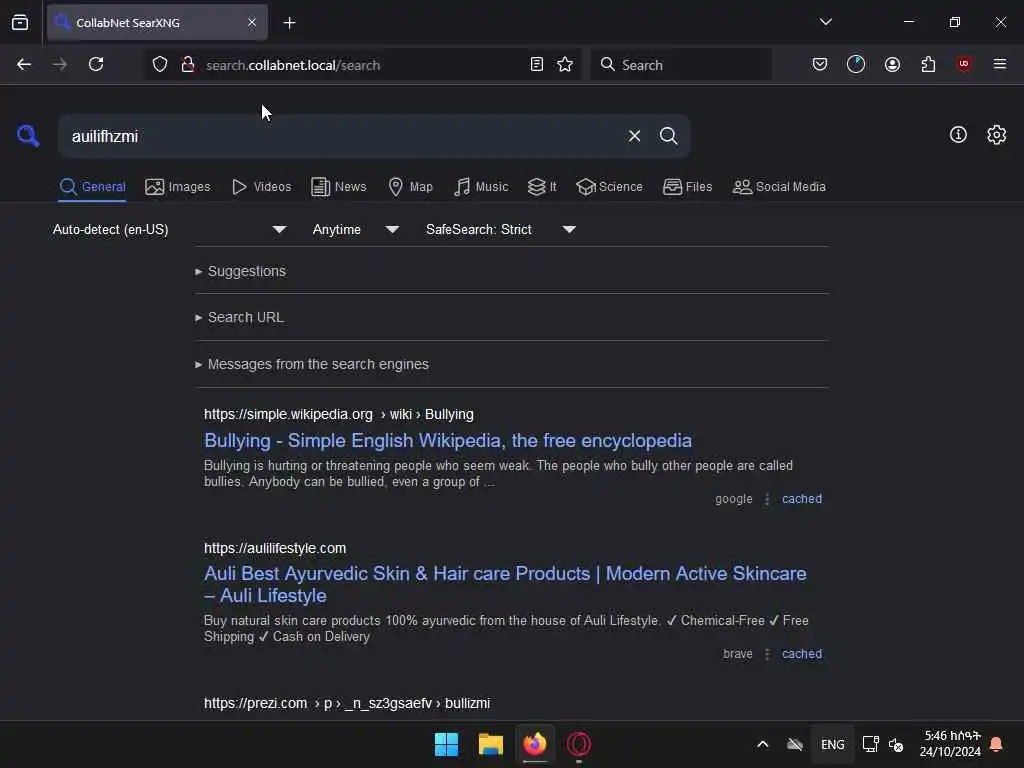The image size is (1024, 768).
Task: Open cached link for Wikipedia result
Action: click(802, 499)
